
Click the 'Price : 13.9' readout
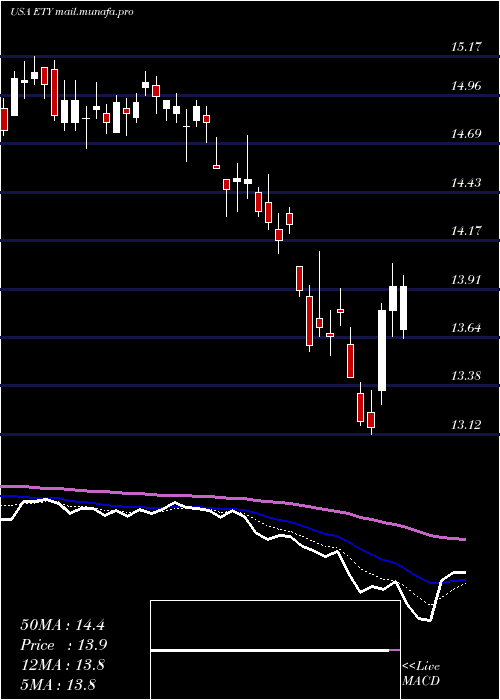(x=63, y=645)
